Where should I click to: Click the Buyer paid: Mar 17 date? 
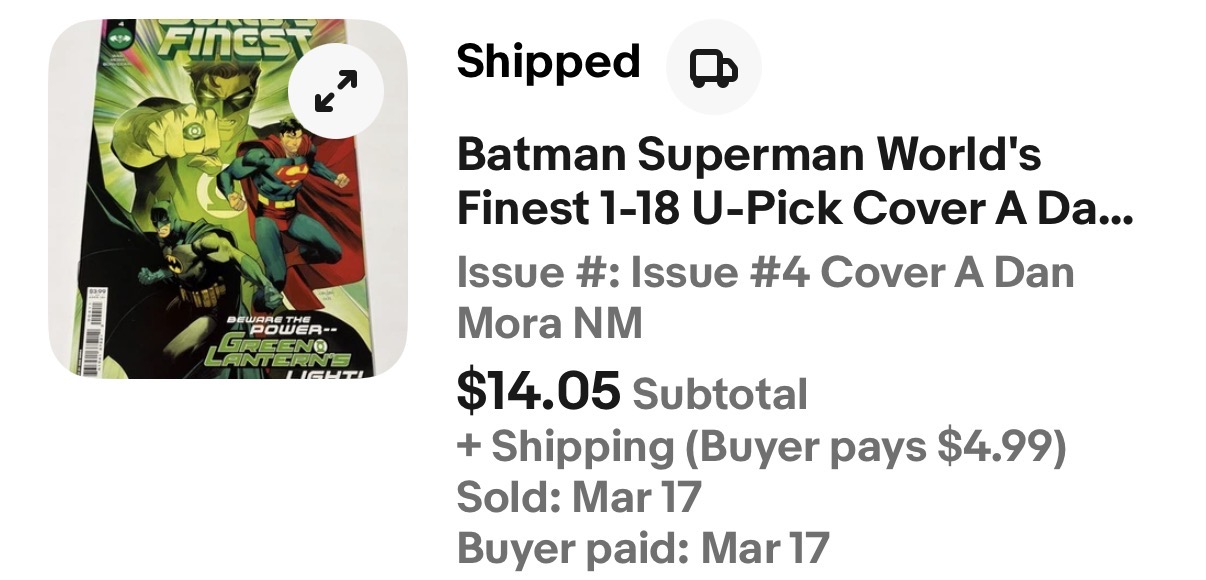pos(642,547)
